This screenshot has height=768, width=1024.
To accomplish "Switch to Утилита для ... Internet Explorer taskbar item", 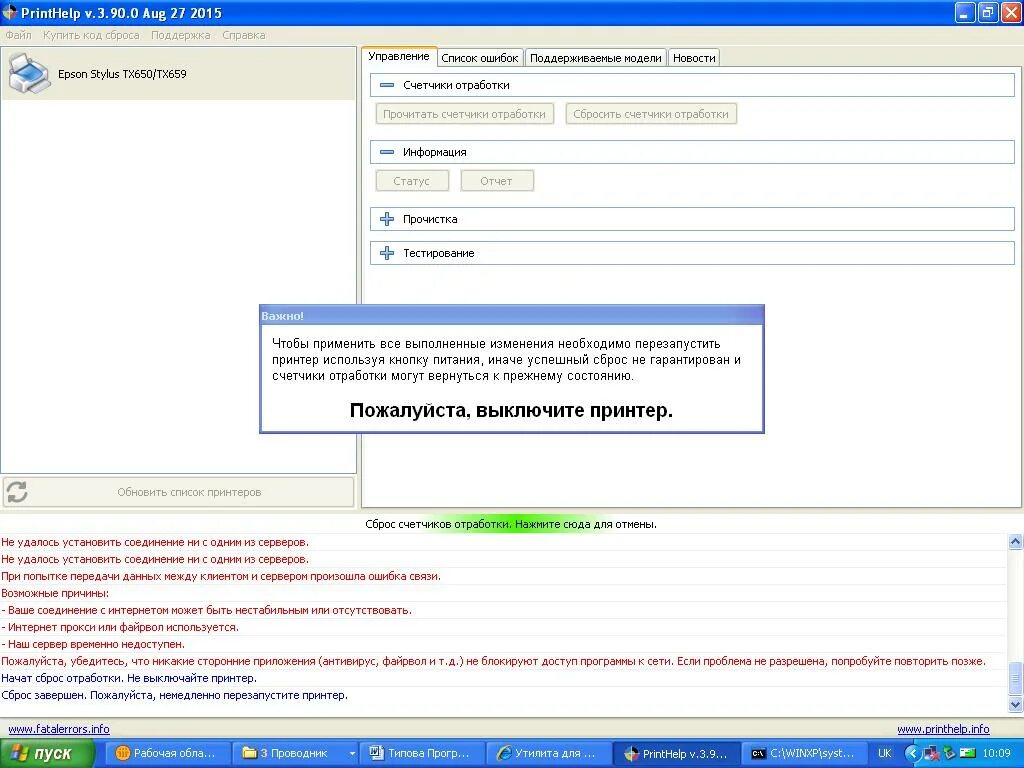I will coord(549,754).
